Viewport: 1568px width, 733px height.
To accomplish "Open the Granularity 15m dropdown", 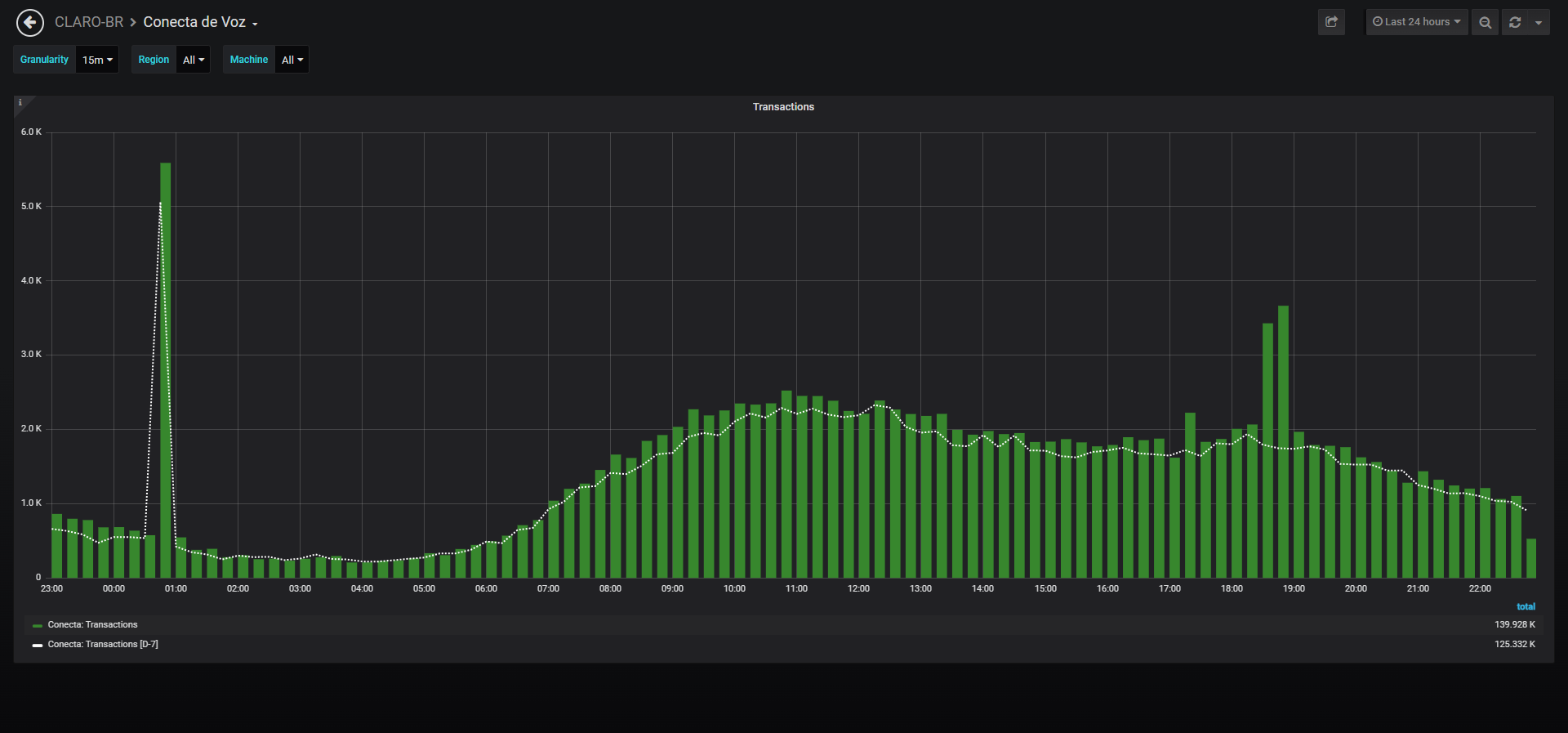I will (97, 60).
